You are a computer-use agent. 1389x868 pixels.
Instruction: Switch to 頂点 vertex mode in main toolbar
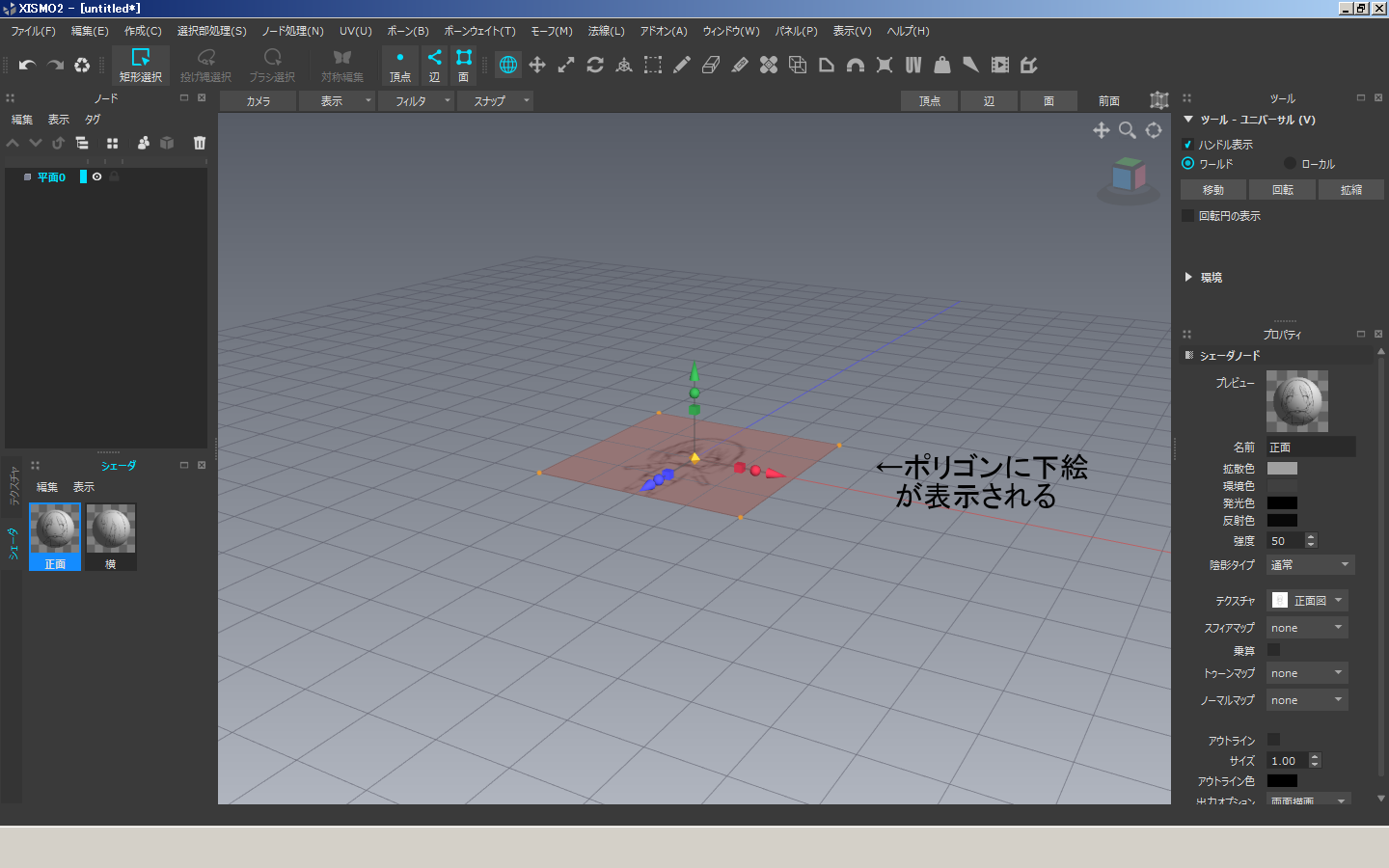point(400,66)
